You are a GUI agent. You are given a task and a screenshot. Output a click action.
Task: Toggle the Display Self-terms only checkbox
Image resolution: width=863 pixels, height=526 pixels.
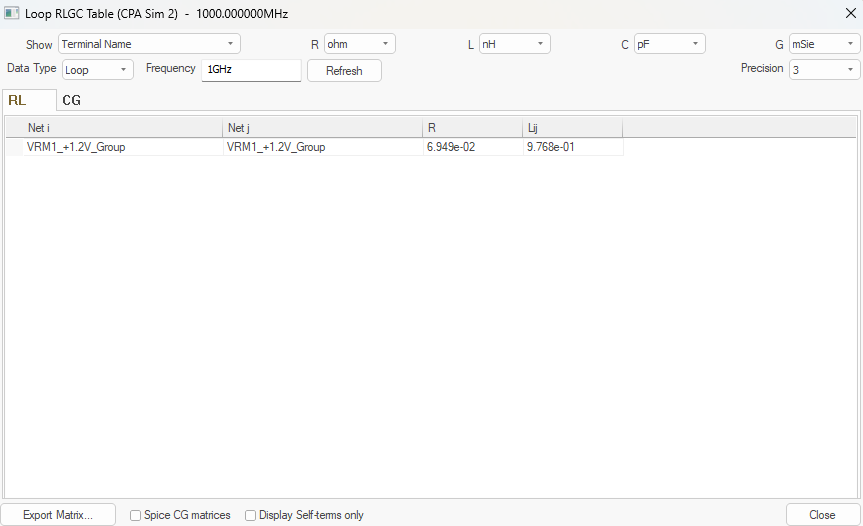point(251,515)
